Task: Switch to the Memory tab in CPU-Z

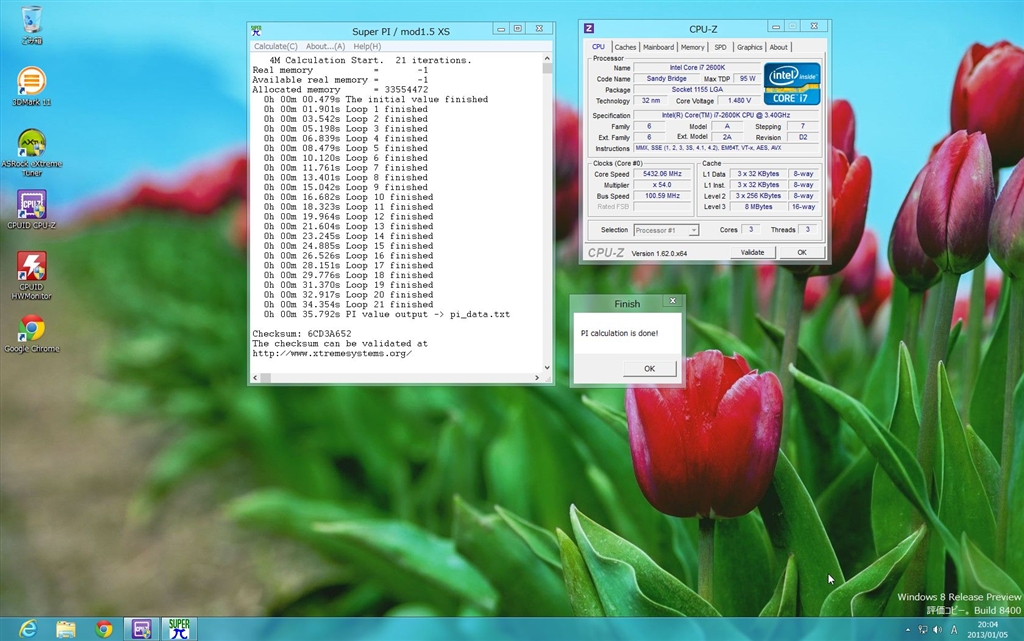Action: click(692, 47)
